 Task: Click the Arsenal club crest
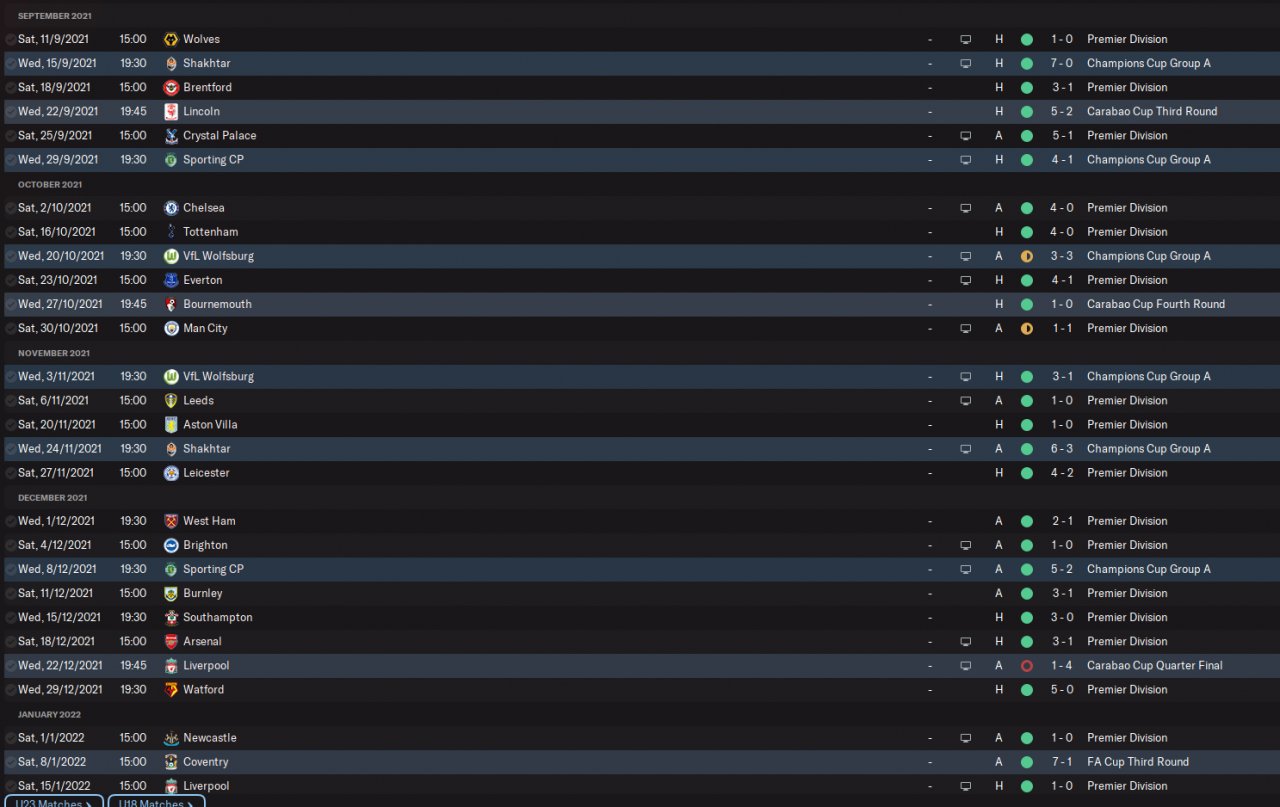coord(171,642)
